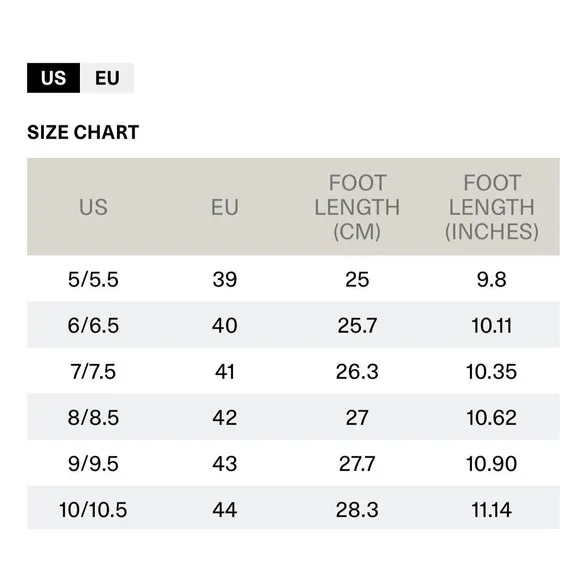The height and width of the screenshot is (580, 580).
Task: Click the 10.35 inches foot length cell
Action: pyautogui.click(x=491, y=371)
